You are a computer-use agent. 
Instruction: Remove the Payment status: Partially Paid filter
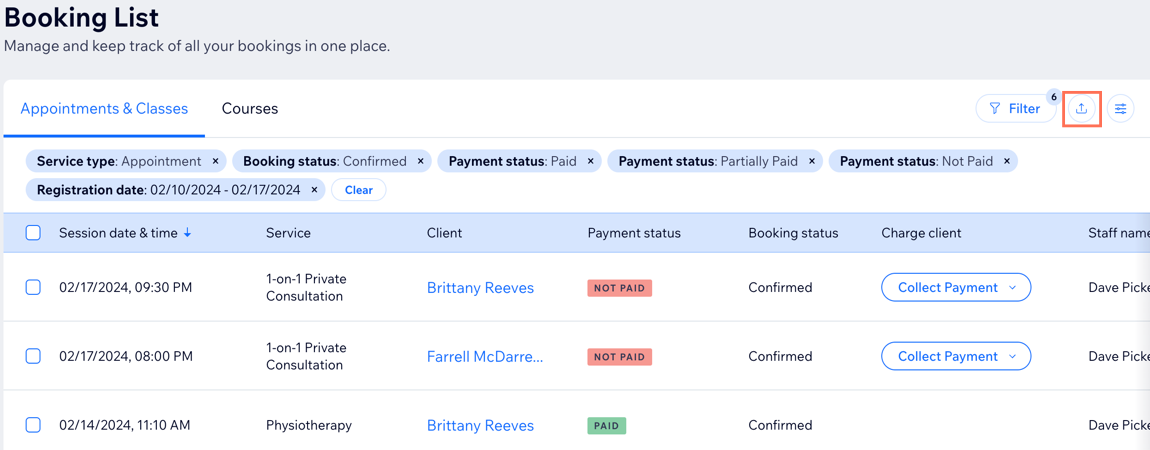tap(812, 161)
